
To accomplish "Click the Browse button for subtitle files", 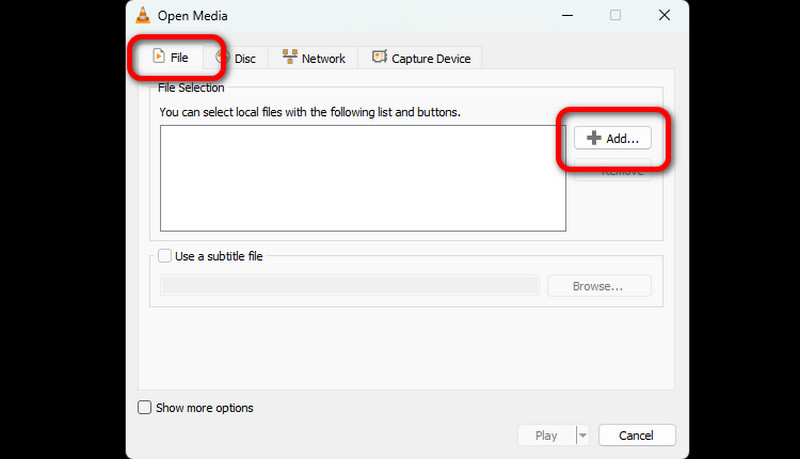I will 598,286.
